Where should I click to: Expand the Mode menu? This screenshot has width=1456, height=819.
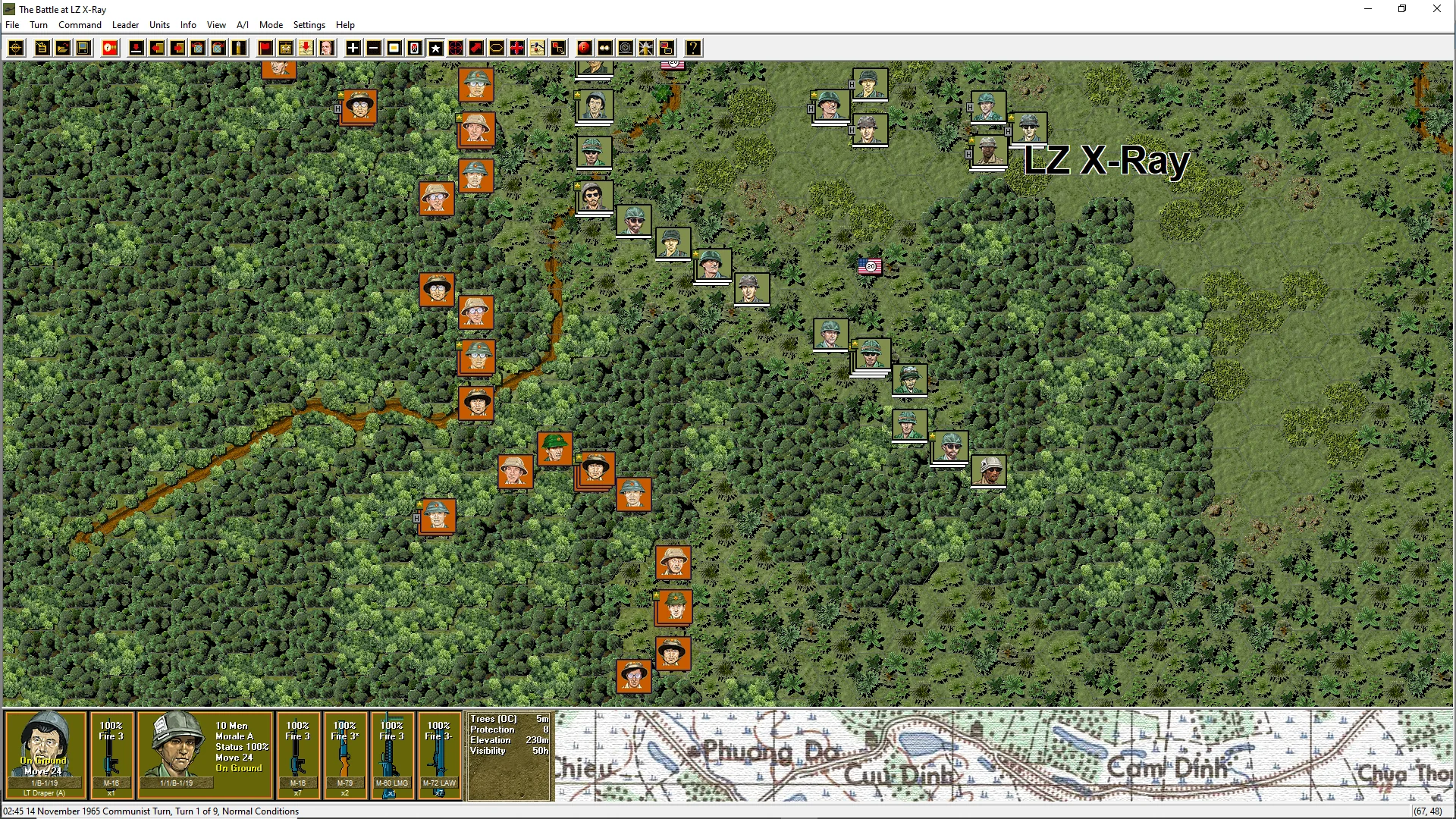pos(271,25)
